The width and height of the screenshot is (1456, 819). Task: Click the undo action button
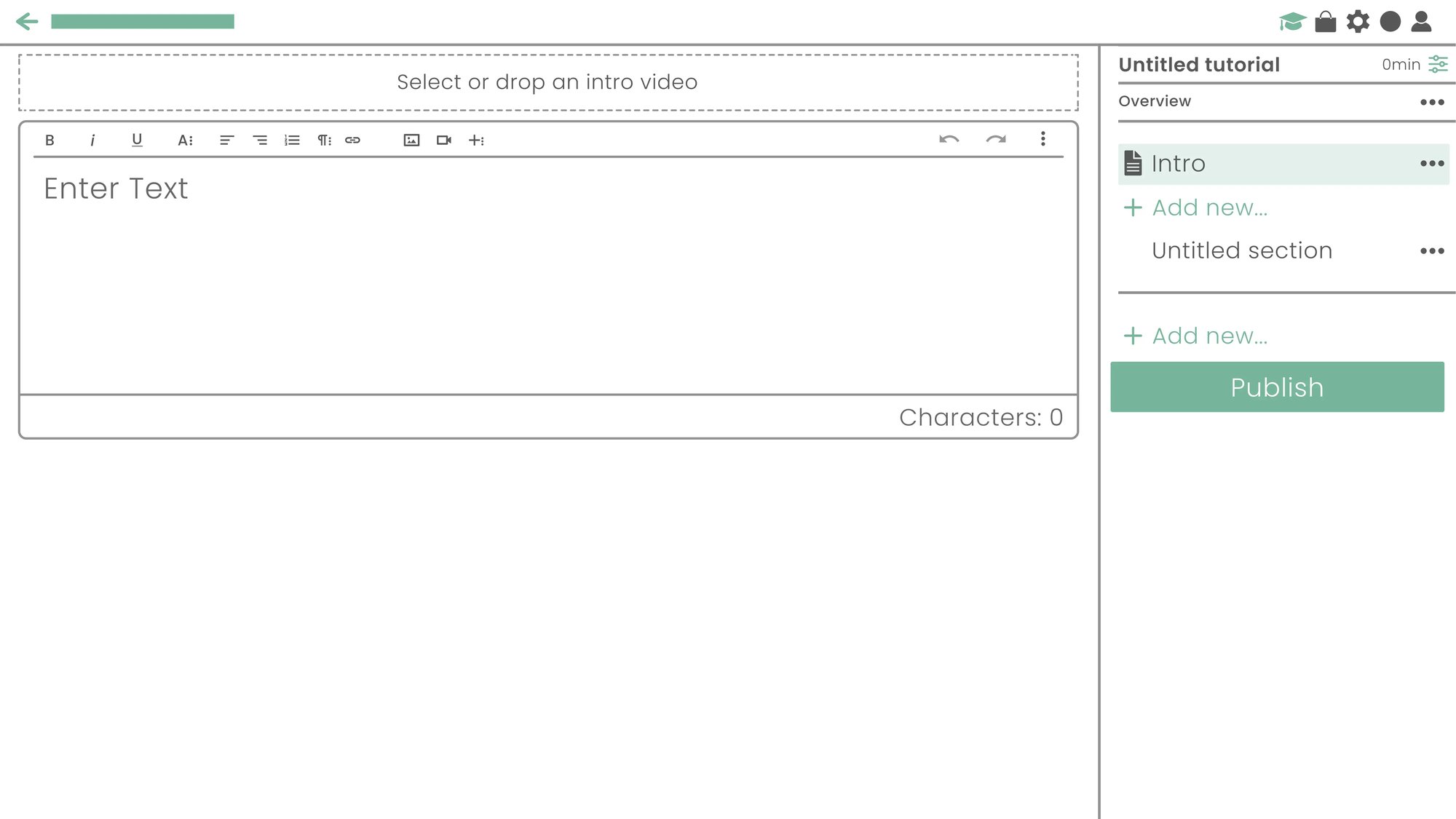pos(949,140)
